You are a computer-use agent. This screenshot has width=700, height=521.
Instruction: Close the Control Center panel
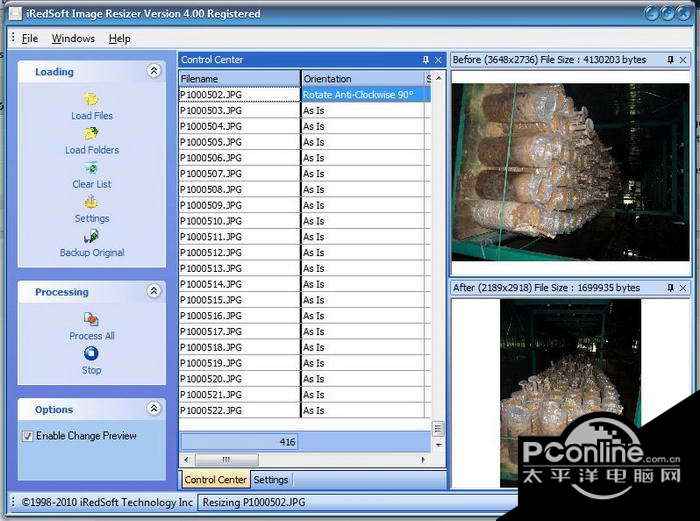click(x=438, y=59)
